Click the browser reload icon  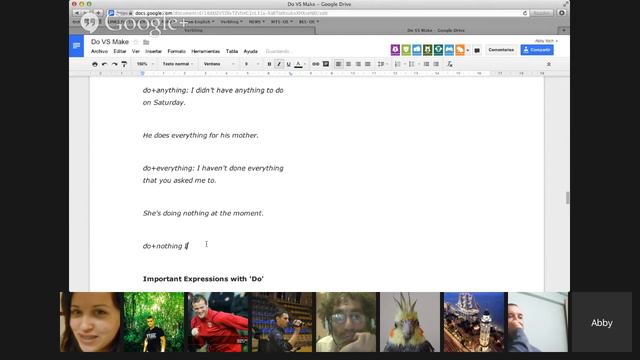pos(525,13)
